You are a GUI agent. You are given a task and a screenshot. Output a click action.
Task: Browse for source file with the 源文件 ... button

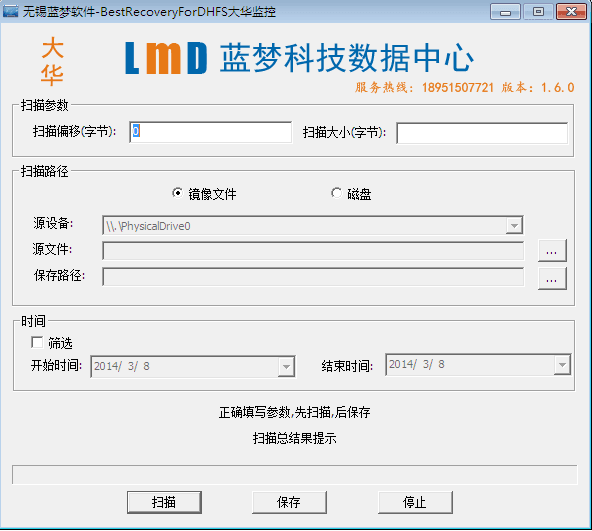click(552, 250)
